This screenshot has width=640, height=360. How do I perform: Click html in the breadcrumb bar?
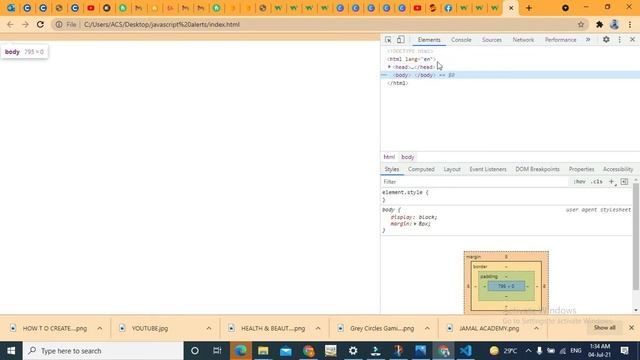pyautogui.click(x=389, y=157)
